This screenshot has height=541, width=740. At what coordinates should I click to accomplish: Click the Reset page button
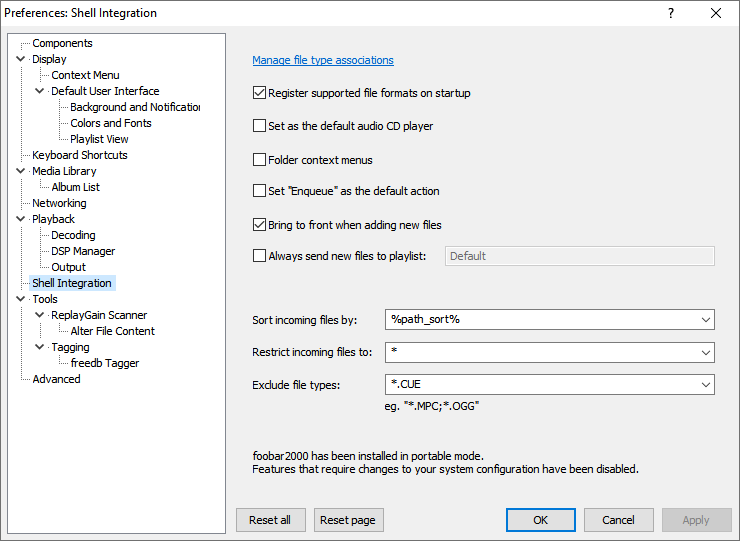coord(348,520)
